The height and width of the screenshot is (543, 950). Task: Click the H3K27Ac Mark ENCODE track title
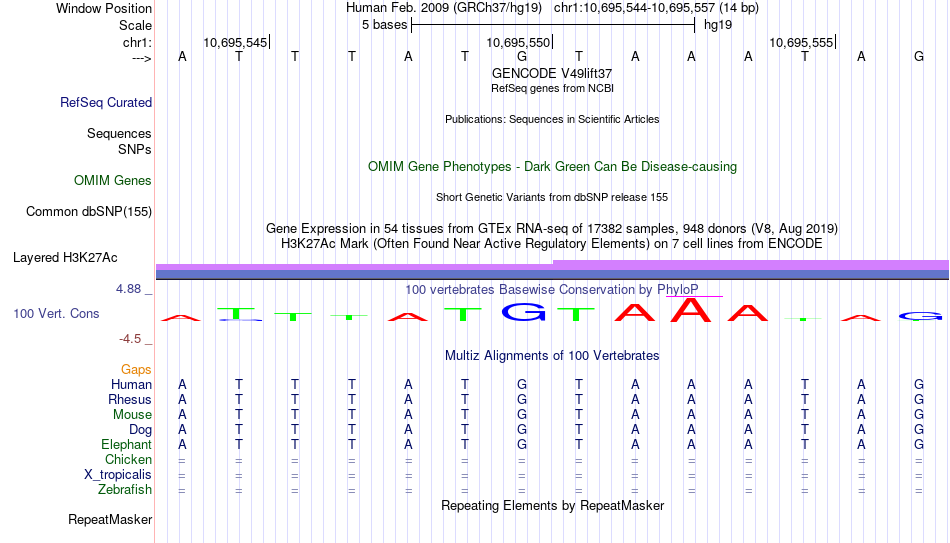(x=552, y=244)
